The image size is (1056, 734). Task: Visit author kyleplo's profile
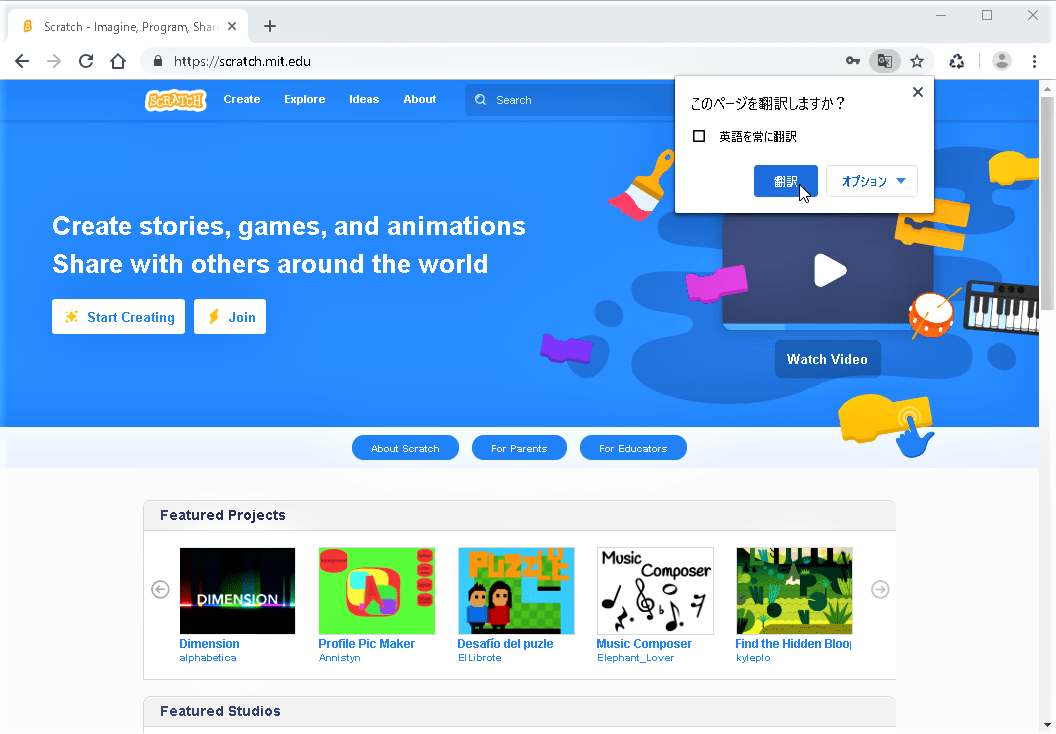753,658
